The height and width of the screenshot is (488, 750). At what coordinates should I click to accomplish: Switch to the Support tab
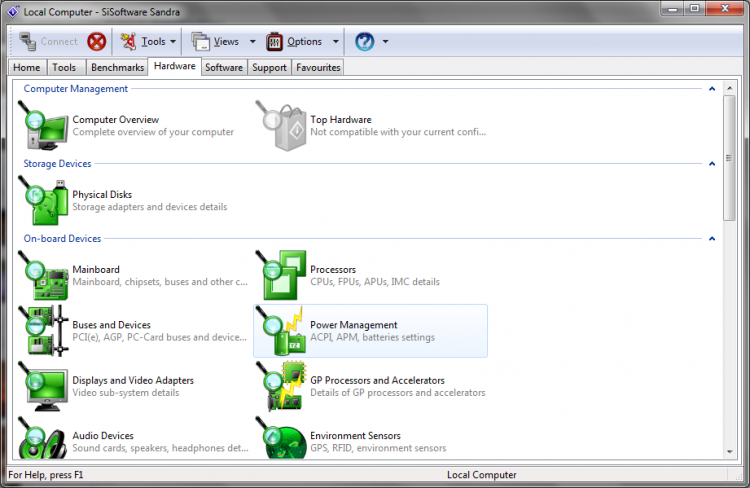(269, 67)
